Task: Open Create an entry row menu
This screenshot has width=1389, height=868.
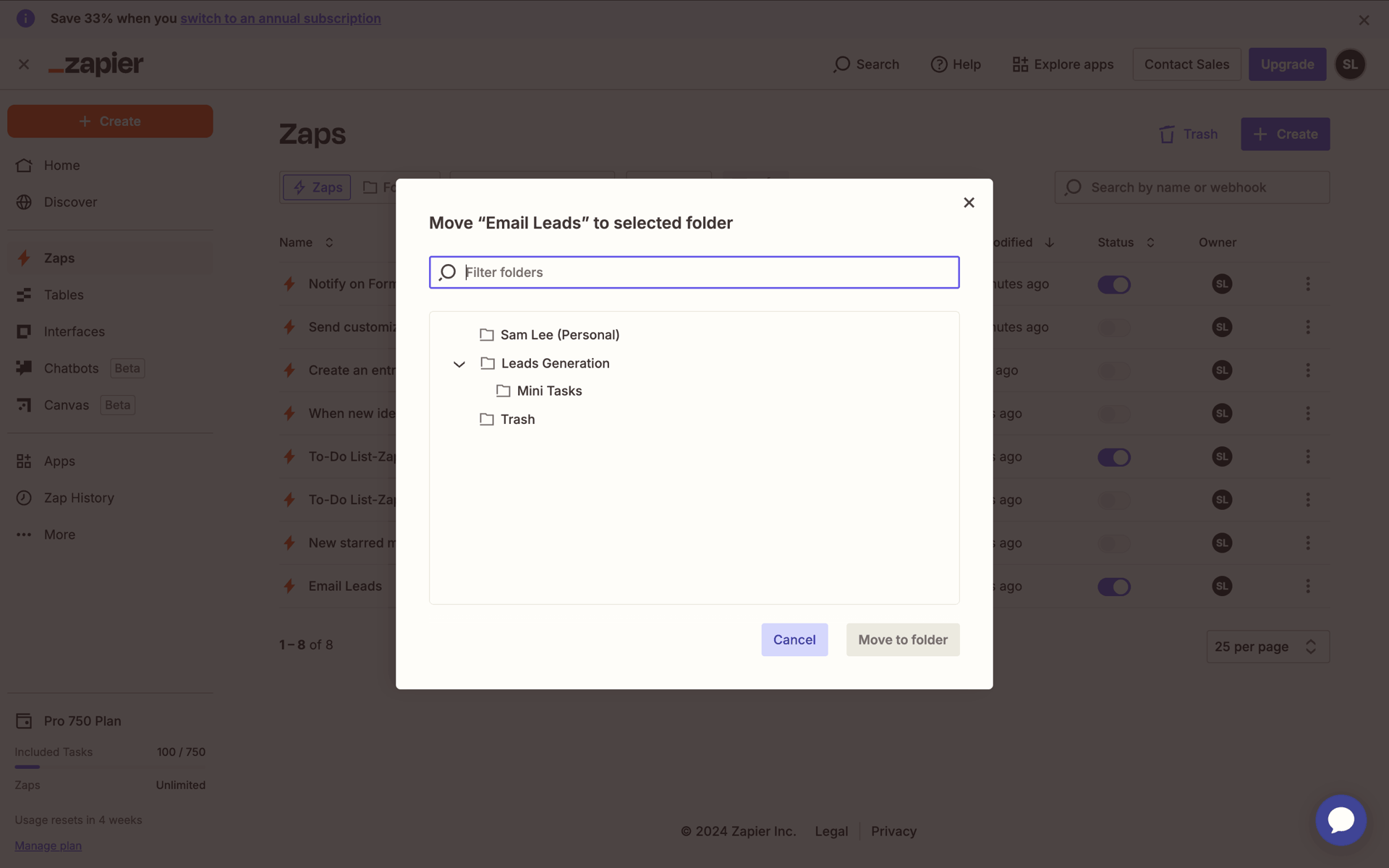Action: coord(1307,370)
